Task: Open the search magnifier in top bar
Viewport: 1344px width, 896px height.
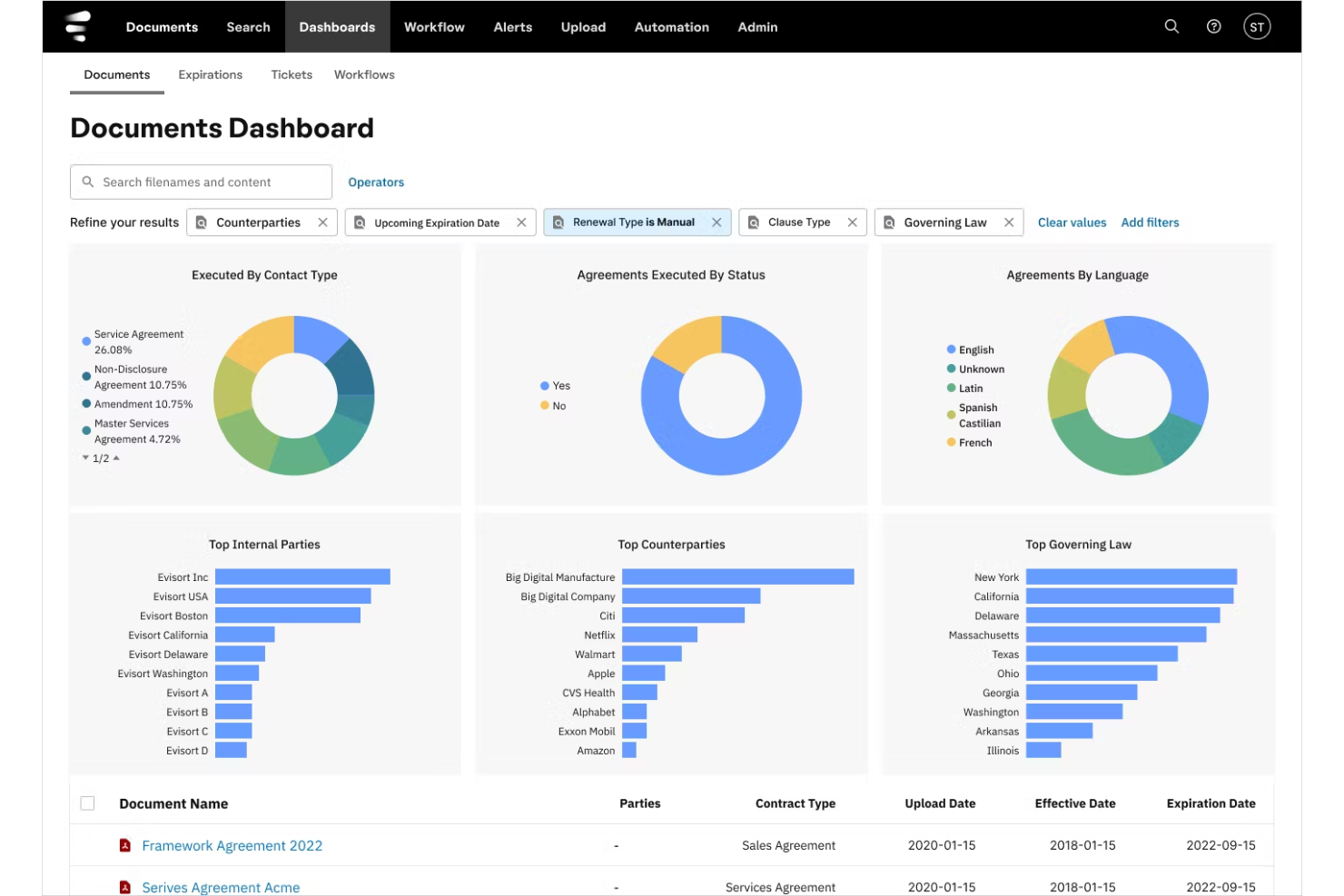Action: click(1171, 26)
